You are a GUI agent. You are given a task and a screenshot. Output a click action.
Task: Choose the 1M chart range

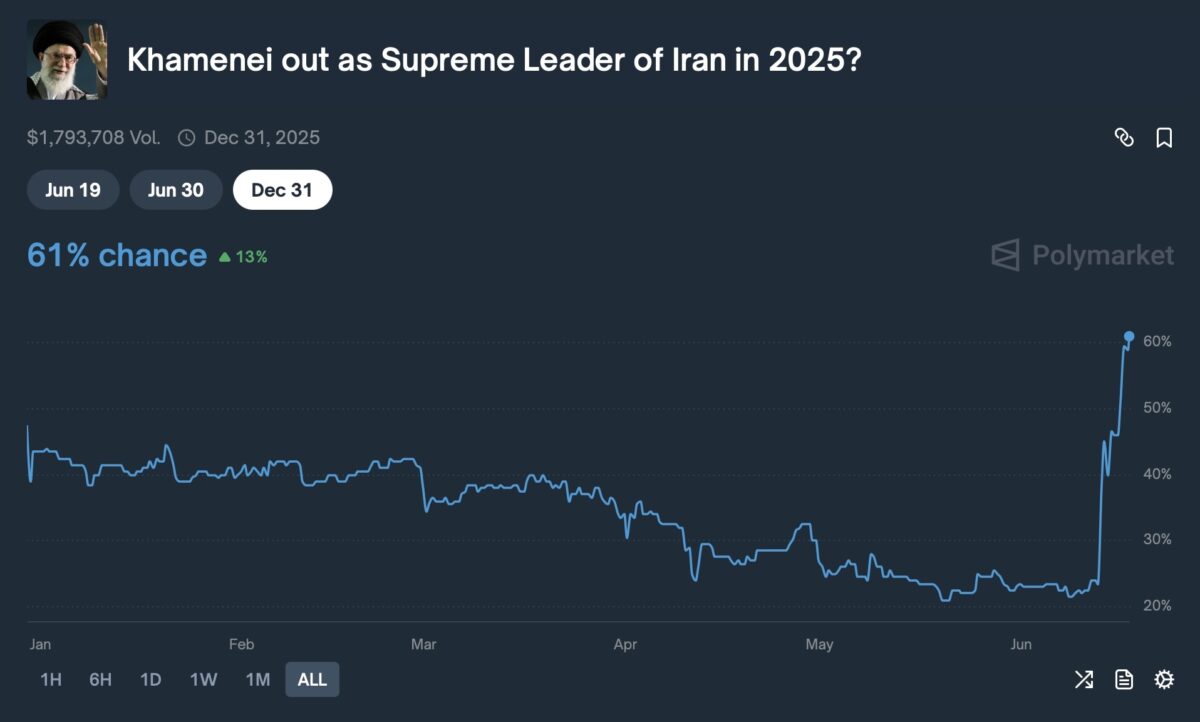257,679
